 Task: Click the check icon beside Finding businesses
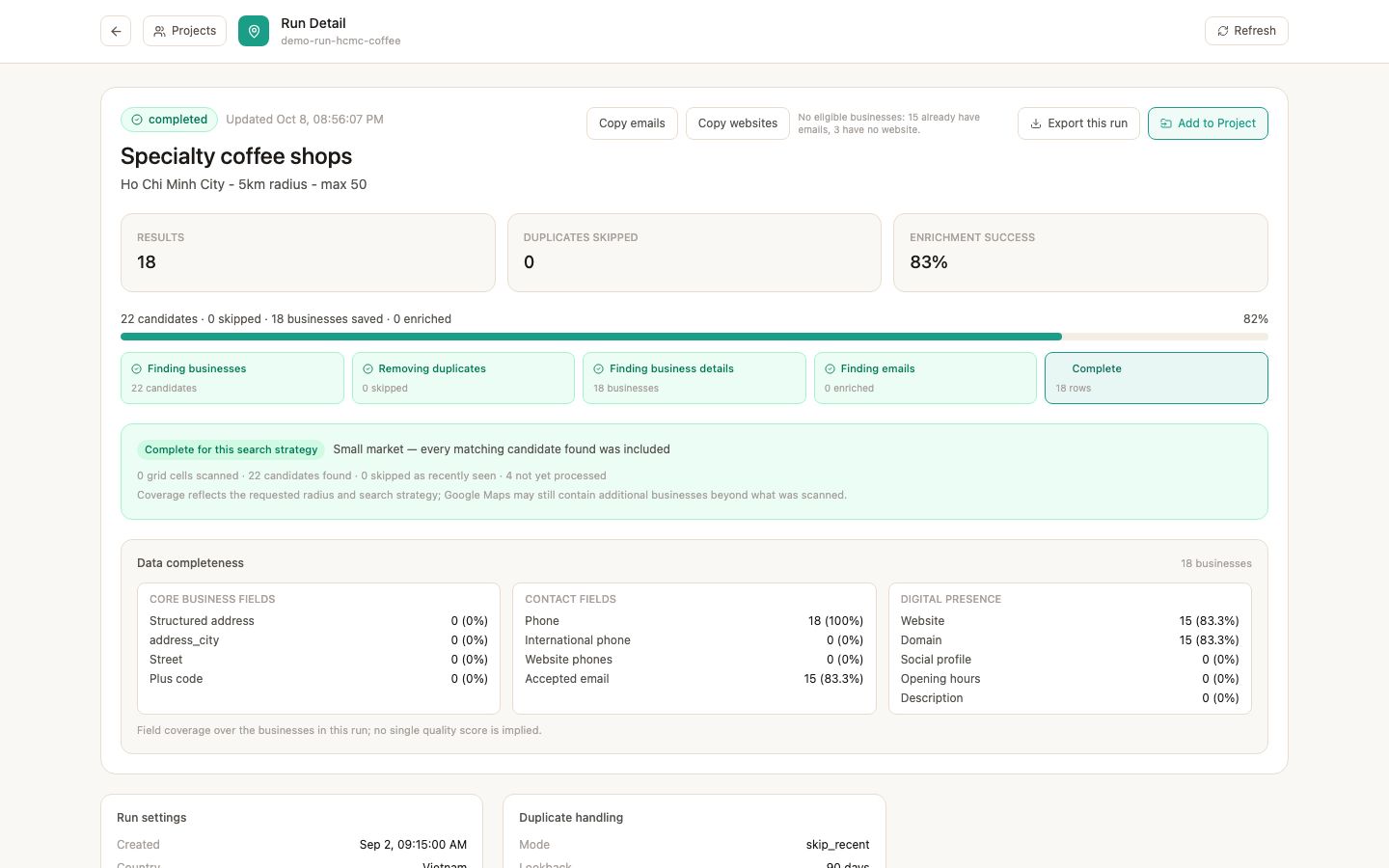click(x=137, y=369)
